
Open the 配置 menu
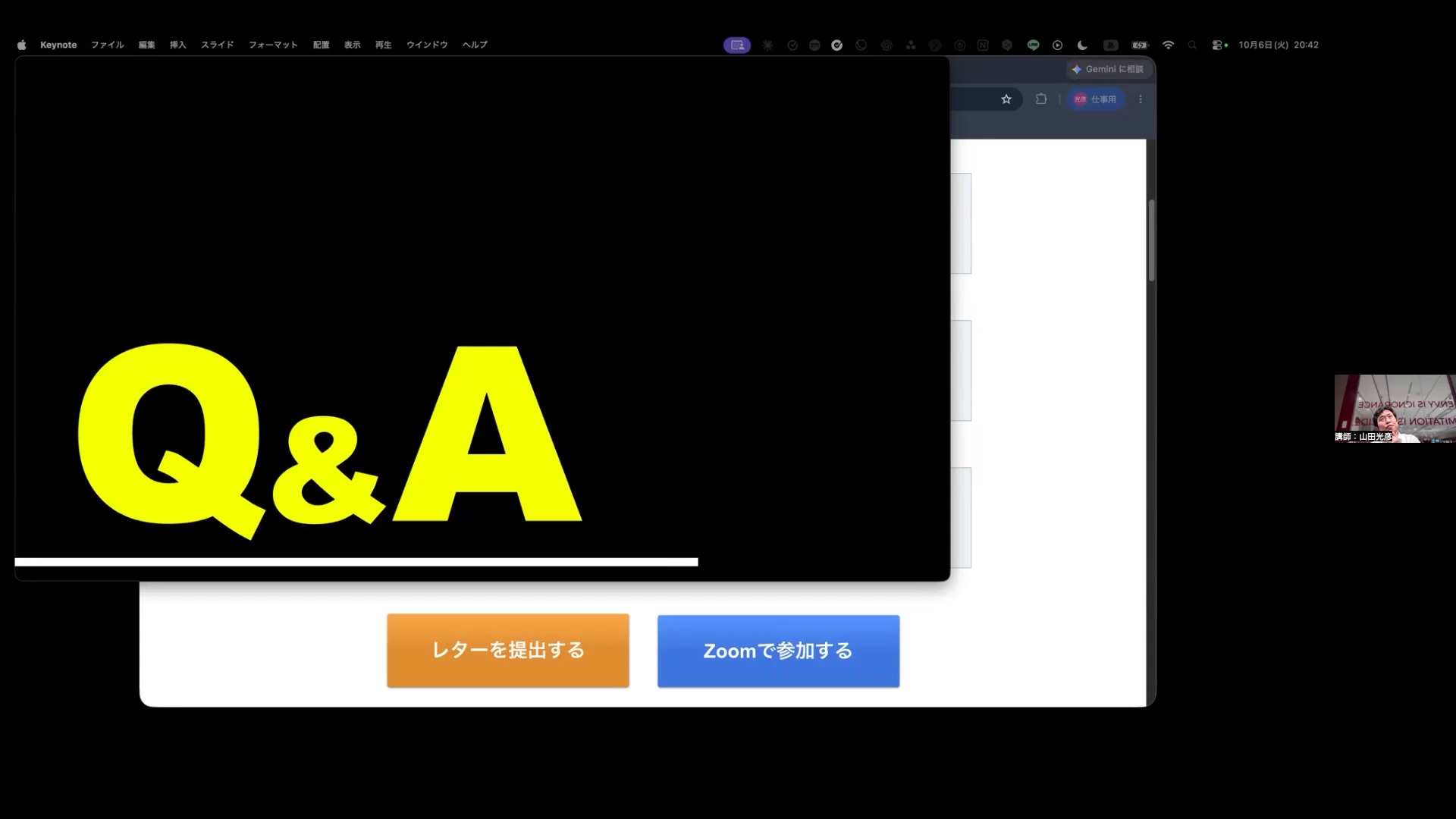pos(321,45)
